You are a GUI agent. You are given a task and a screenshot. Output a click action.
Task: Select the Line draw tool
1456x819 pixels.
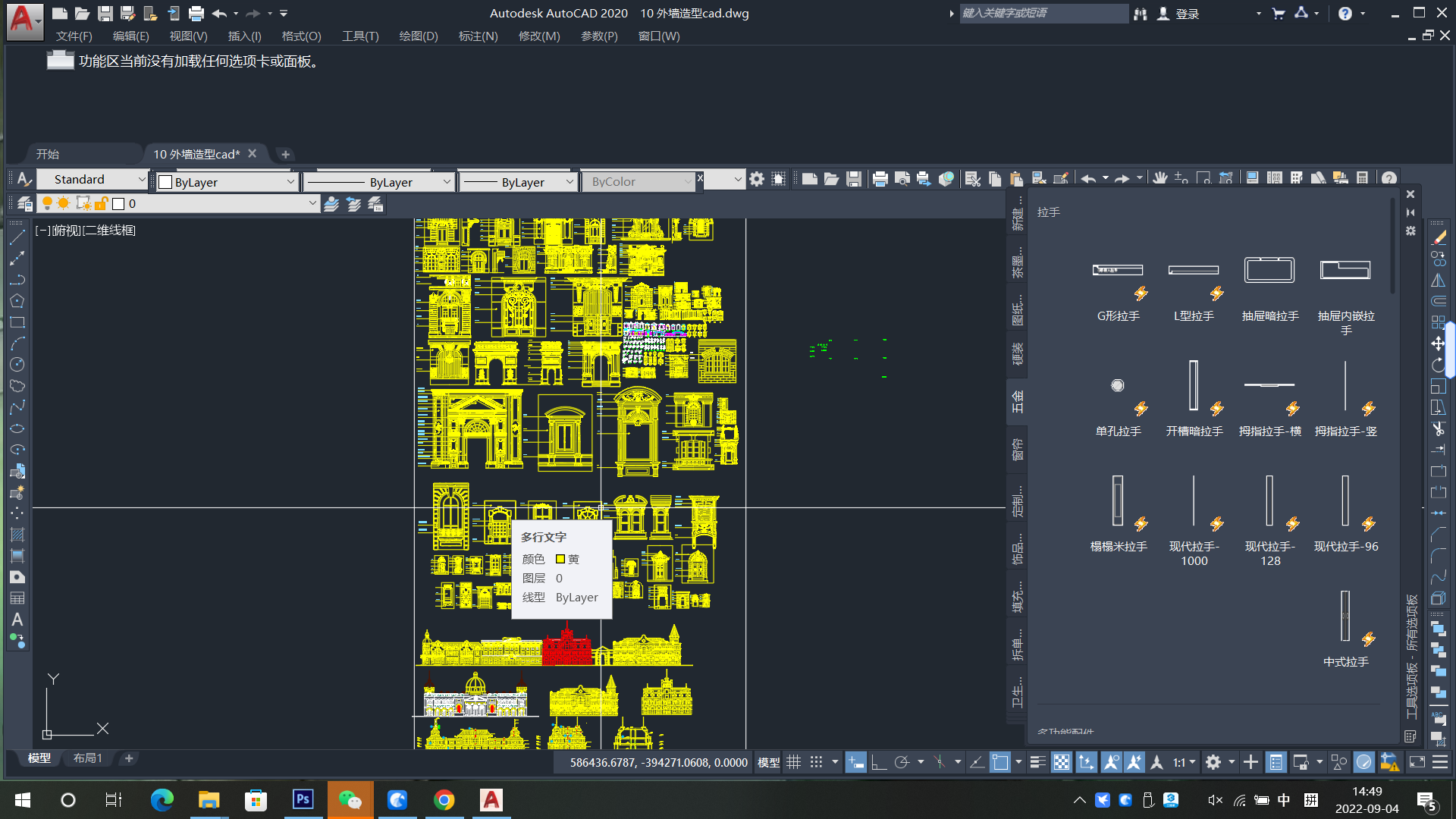17,238
